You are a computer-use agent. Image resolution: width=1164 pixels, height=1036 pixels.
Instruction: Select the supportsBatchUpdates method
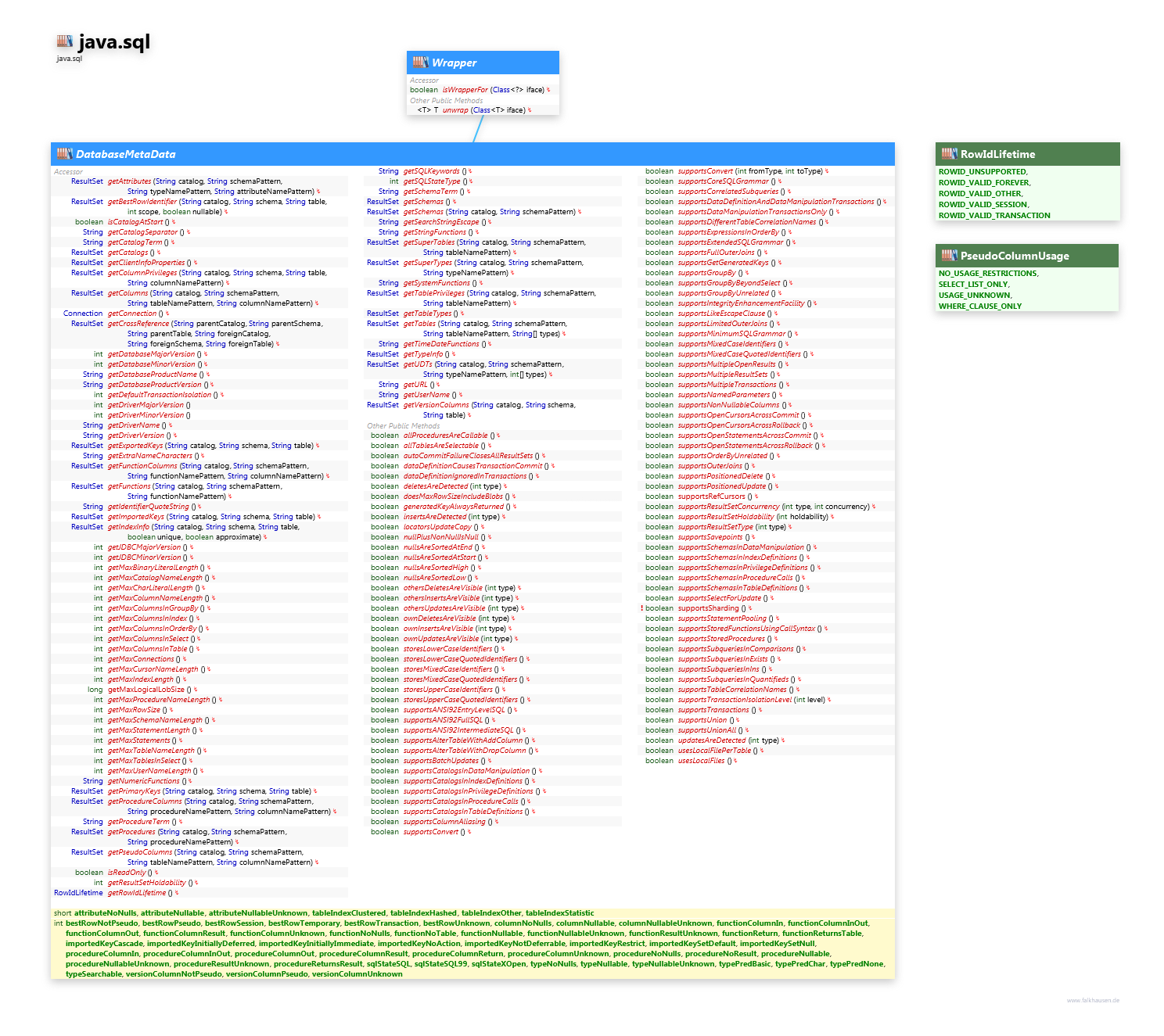click(440, 761)
